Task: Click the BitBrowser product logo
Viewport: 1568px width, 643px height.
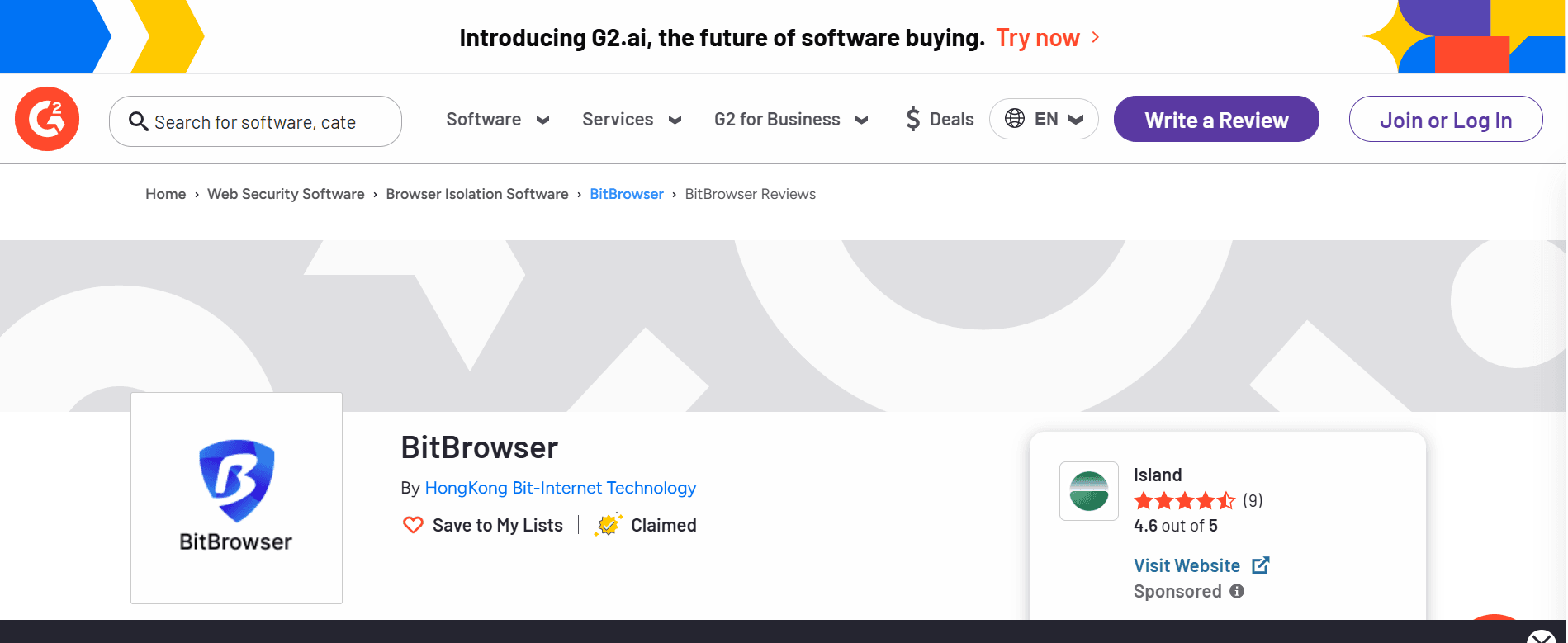Action: [236, 498]
